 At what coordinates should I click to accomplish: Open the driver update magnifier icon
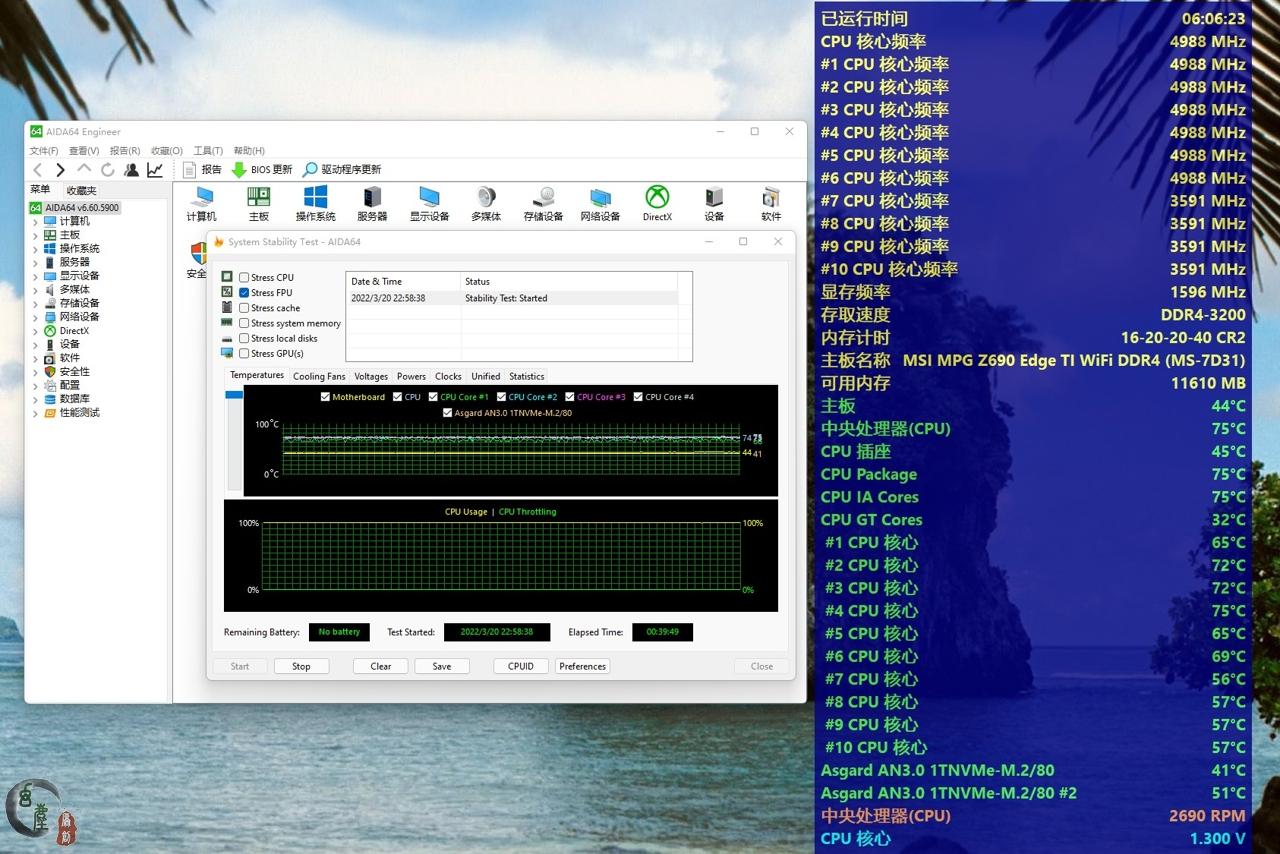[310, 170]
